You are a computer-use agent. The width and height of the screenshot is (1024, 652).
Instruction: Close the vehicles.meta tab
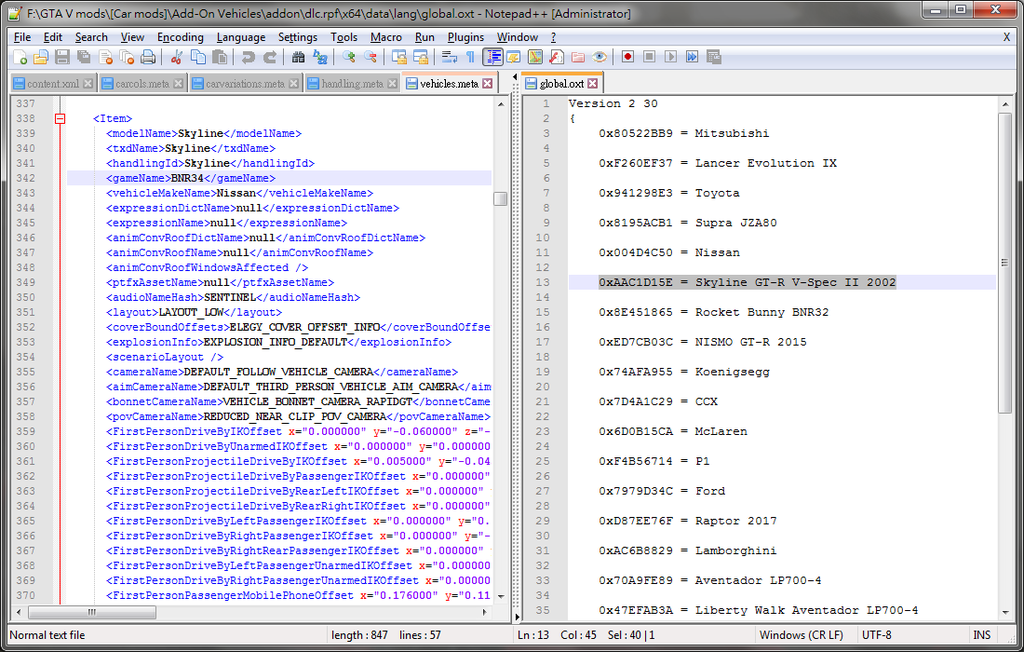[487, 84]
